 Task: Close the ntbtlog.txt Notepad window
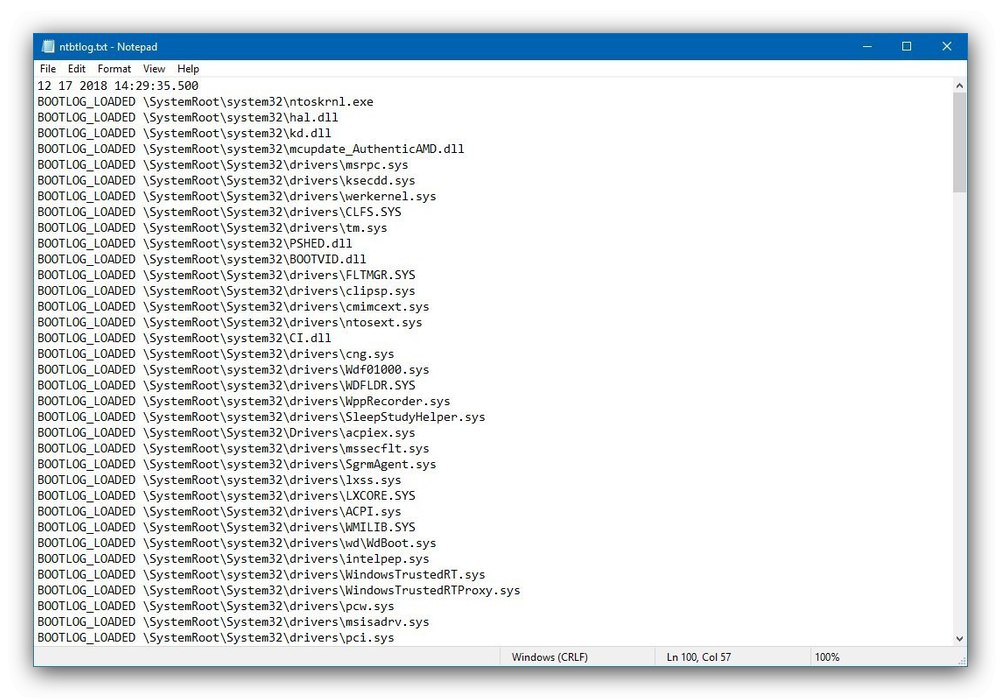point(947,47)
